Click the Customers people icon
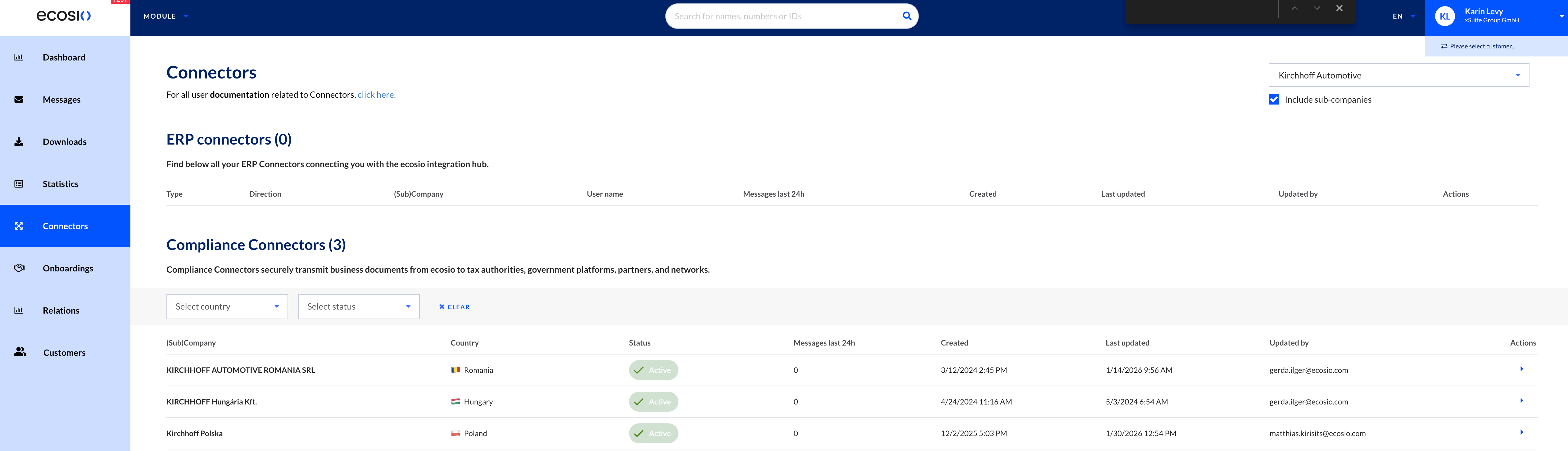1568x451 pixels. coord(20,352)
